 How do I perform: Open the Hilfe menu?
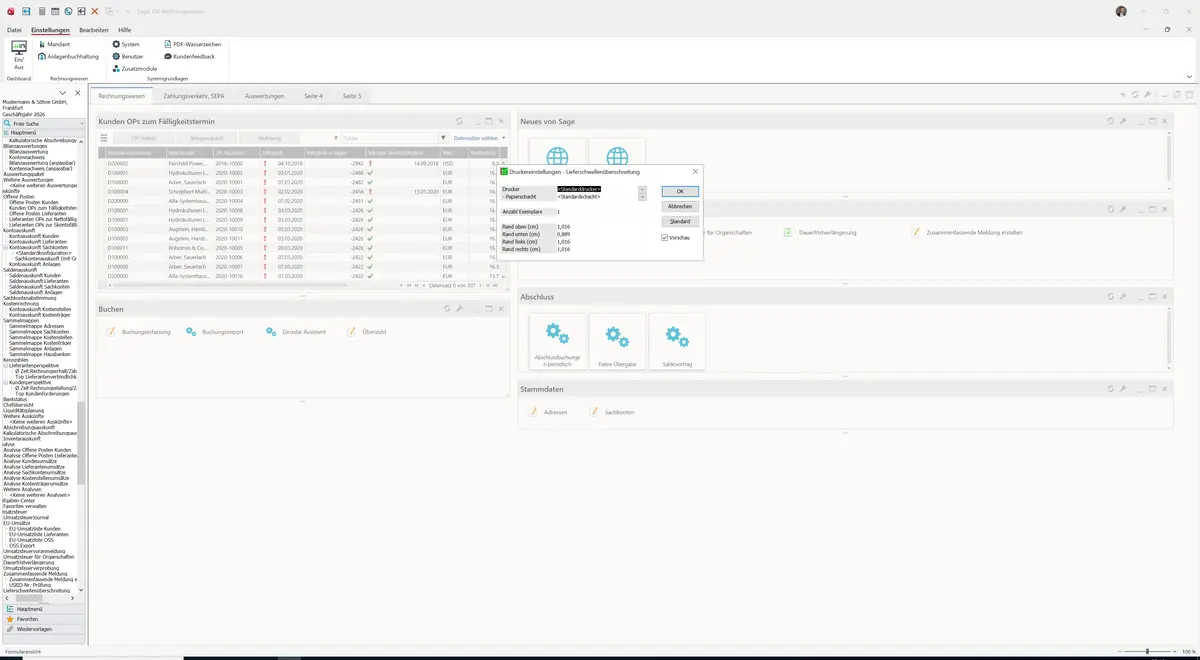pos(125,30)
